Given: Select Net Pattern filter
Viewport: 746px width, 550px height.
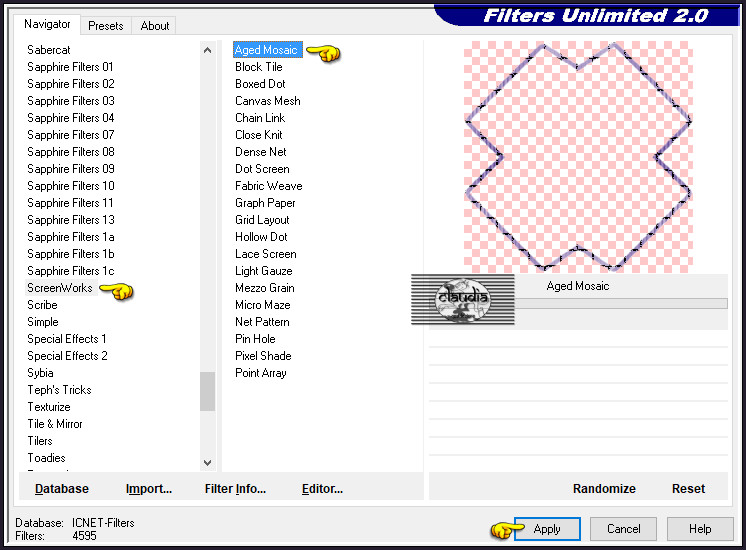Looking at the screenshot, I should (x=262, y=322).
